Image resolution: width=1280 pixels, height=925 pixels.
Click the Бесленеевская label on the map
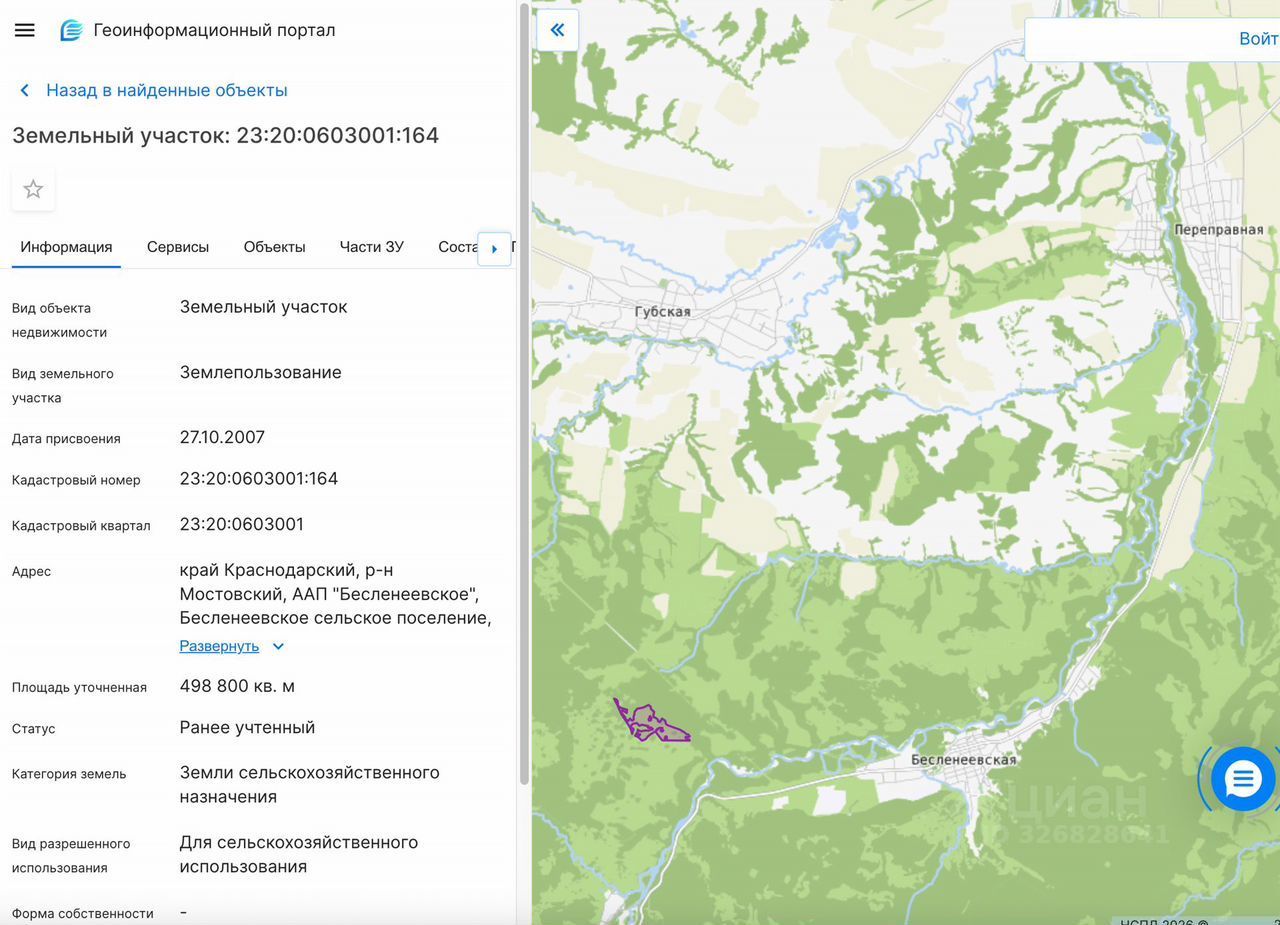(963, 760)
